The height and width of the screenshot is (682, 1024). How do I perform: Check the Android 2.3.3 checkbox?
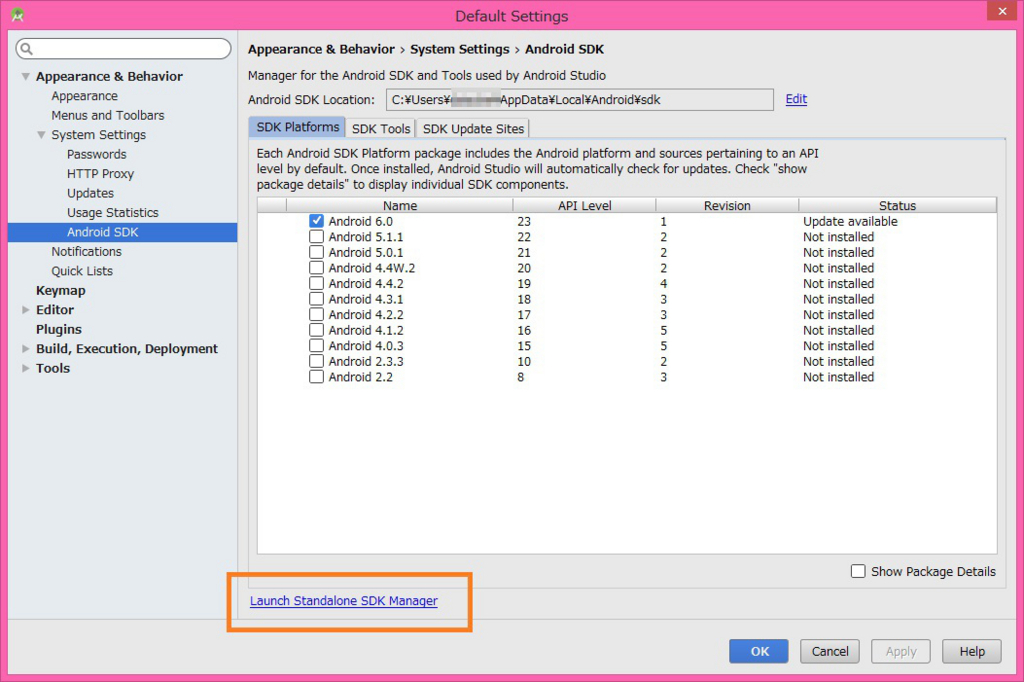(316, 361)
